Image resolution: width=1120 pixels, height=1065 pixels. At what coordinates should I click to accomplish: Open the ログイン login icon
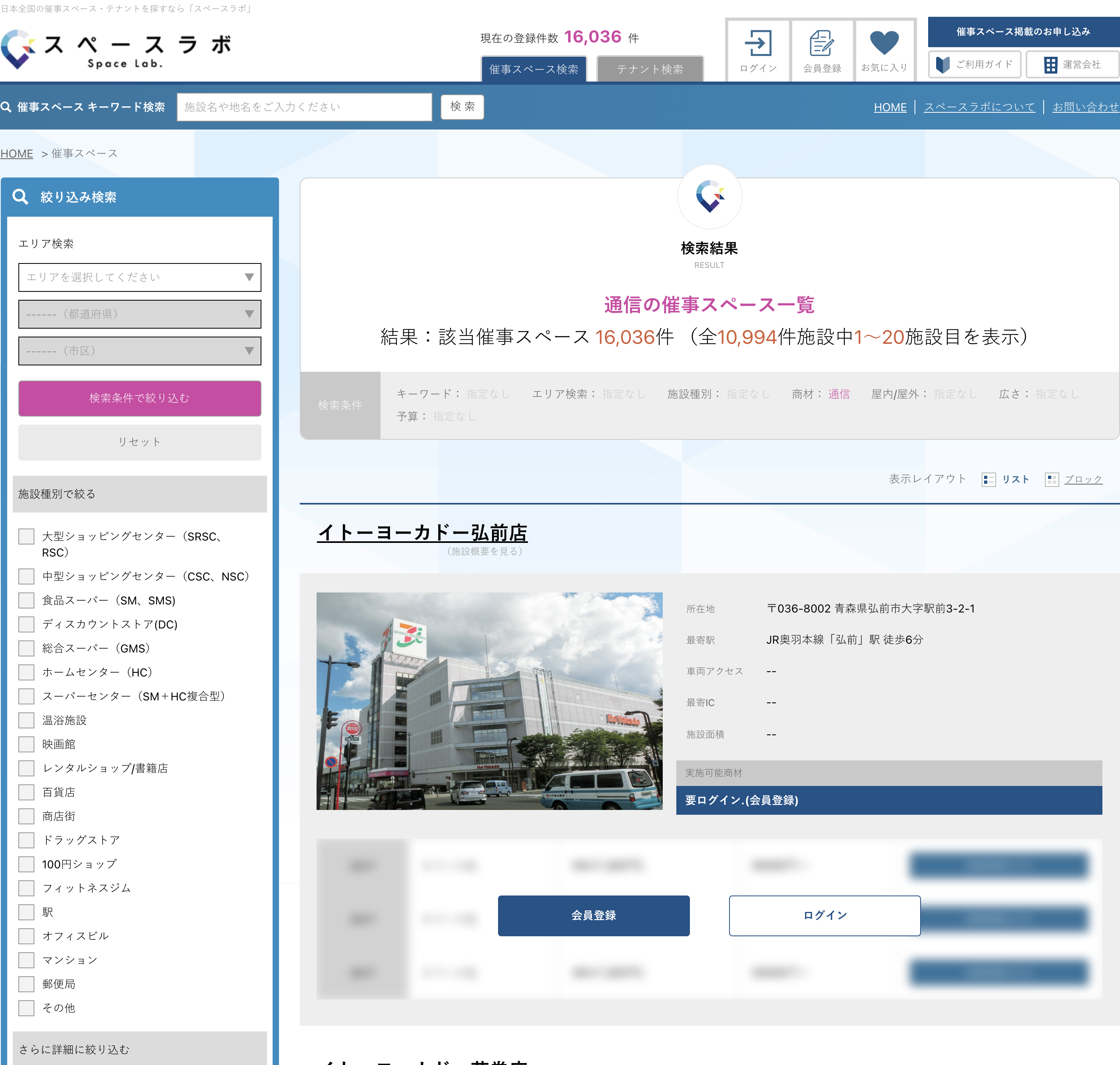click(758, 50)
